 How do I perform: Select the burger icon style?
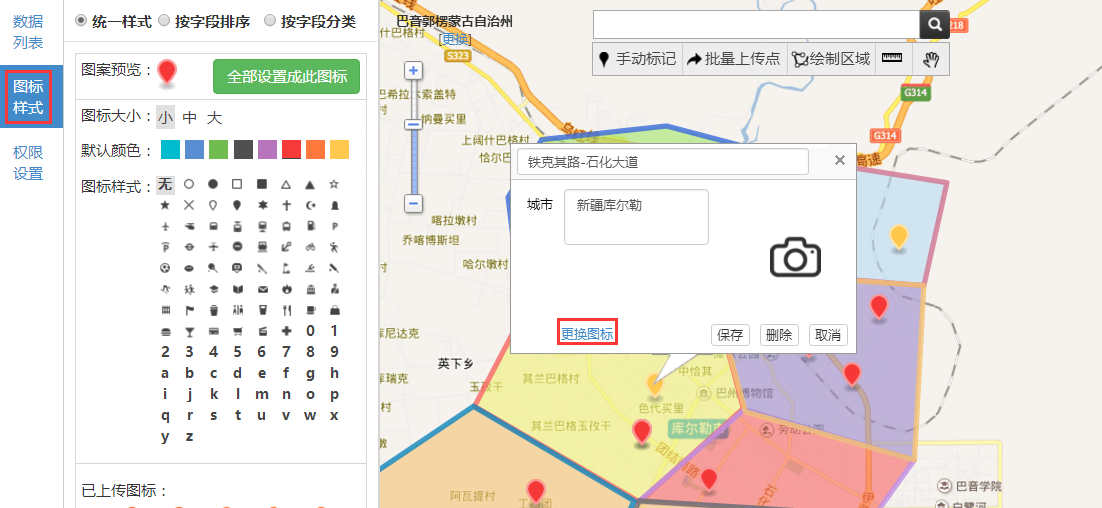click(x=164, y=331)
